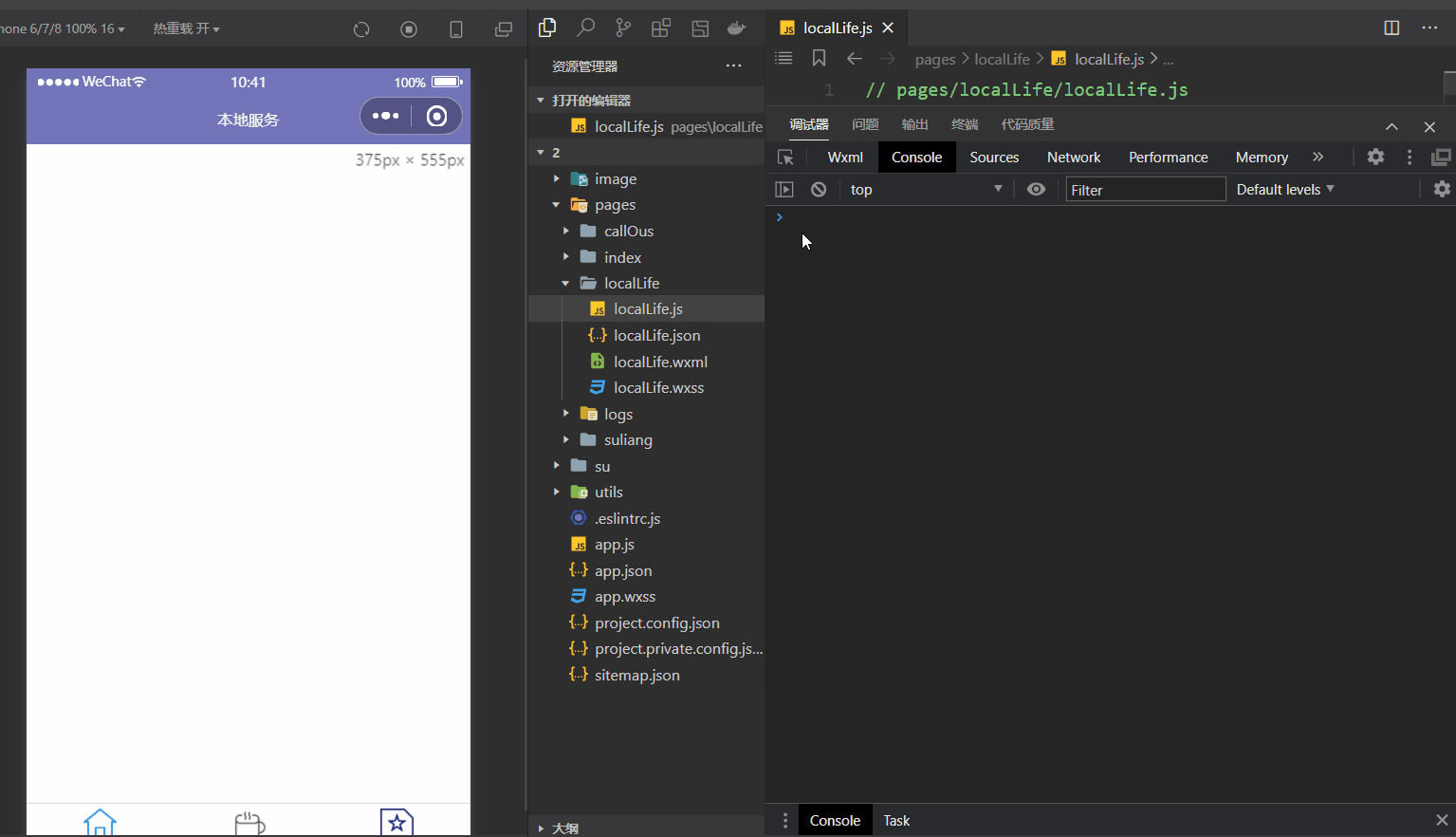Click the mini program capsule menu dots

pyautogui.click(x=385, y=116)
